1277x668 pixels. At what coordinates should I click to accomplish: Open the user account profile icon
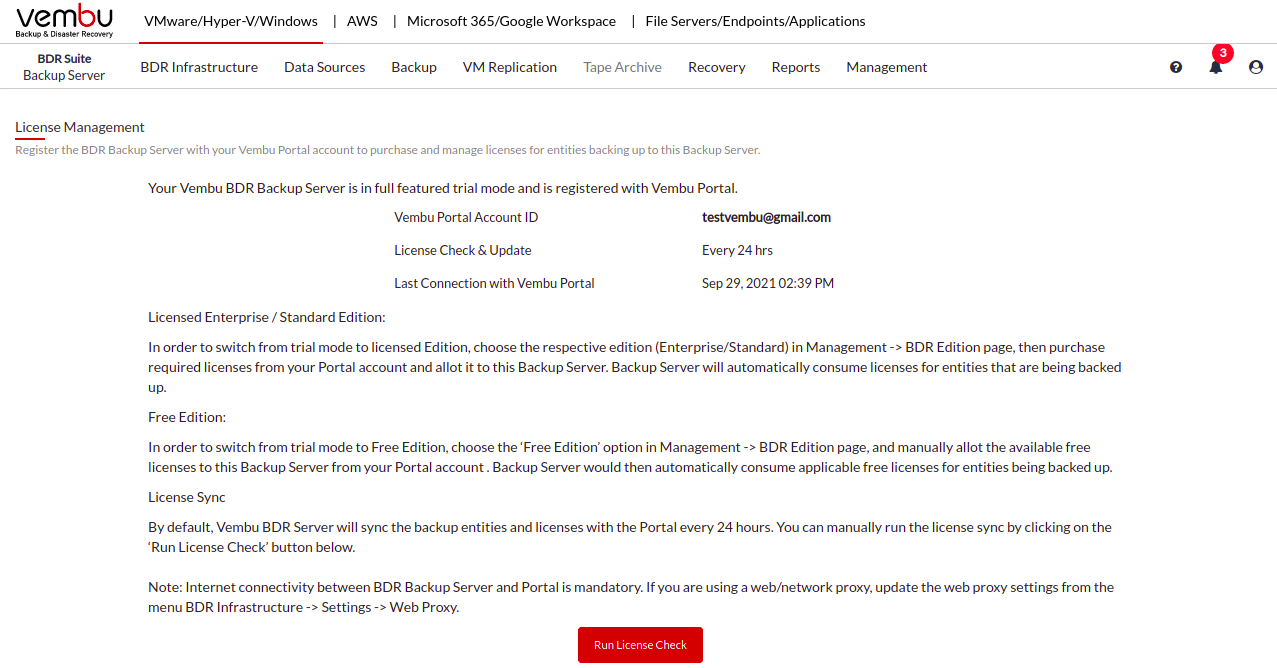pos(1256,67)
